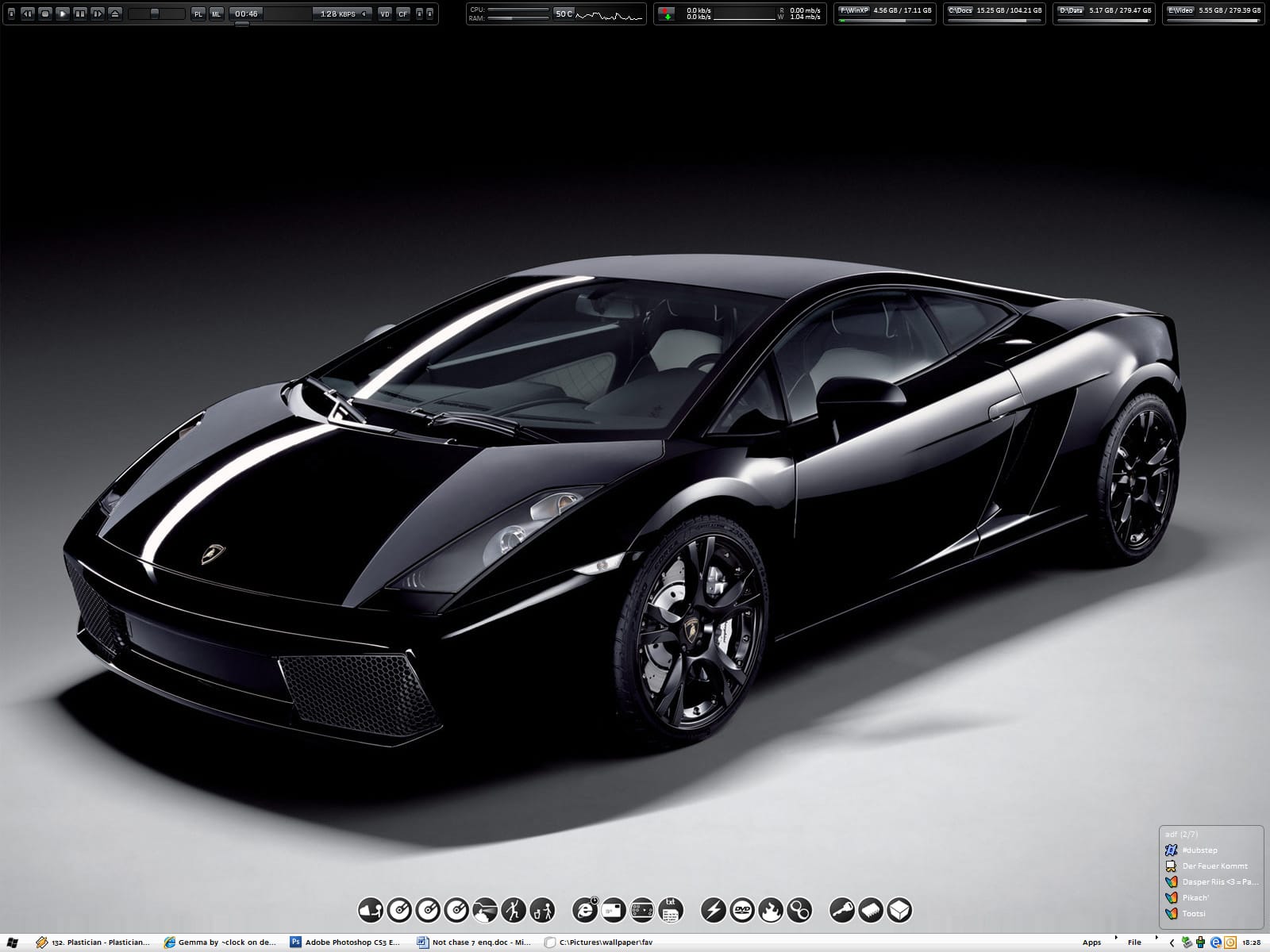Screen dimensions: 1270x952
Task: Click the Windows Start button
Action: [13, 942]
